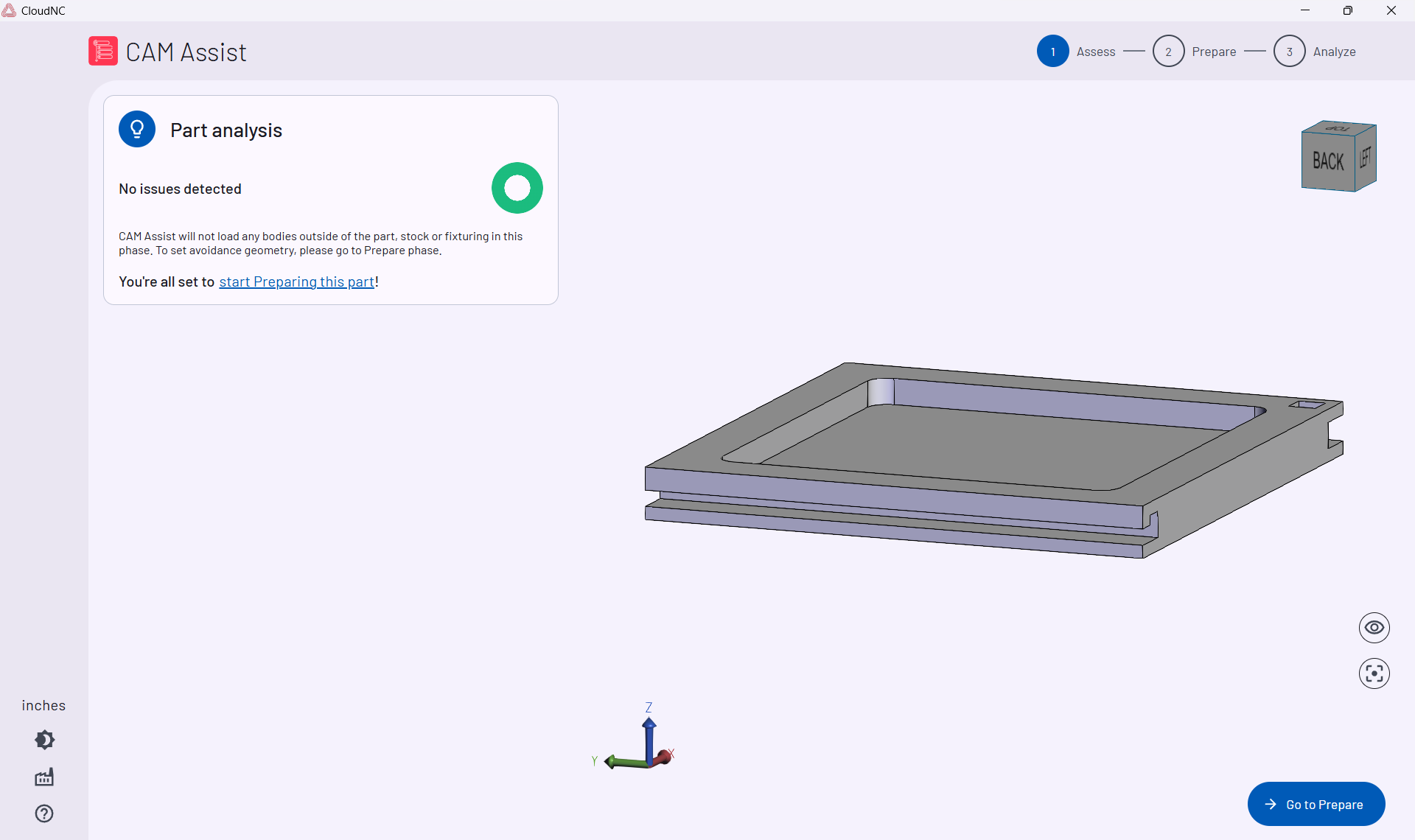The image size is (1415, 840).
Task: Close the CloudNC window
Action: coord(1391,10)
